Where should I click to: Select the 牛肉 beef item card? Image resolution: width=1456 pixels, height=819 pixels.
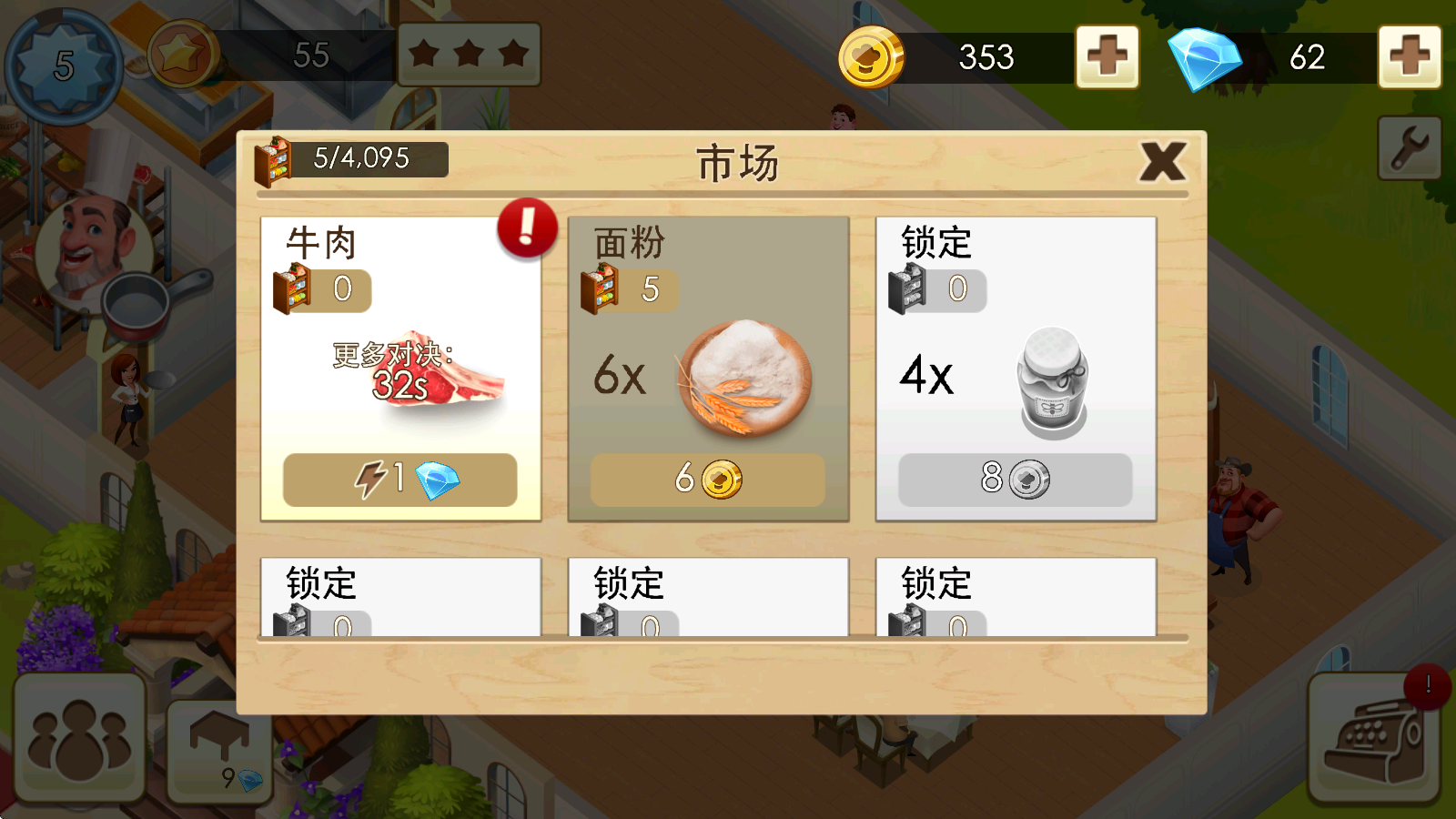[400, 369]
